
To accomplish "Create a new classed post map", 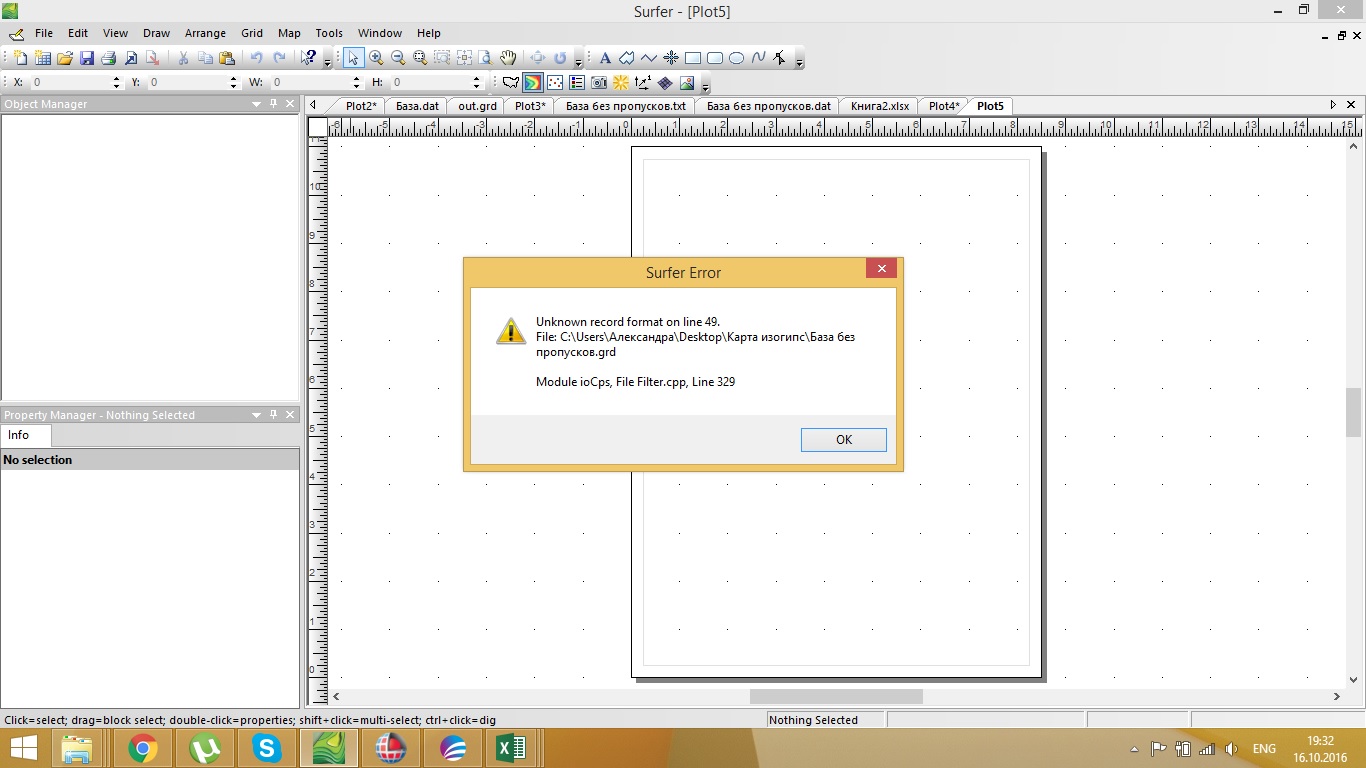I will pyautogui.click(x=577, y=83).
